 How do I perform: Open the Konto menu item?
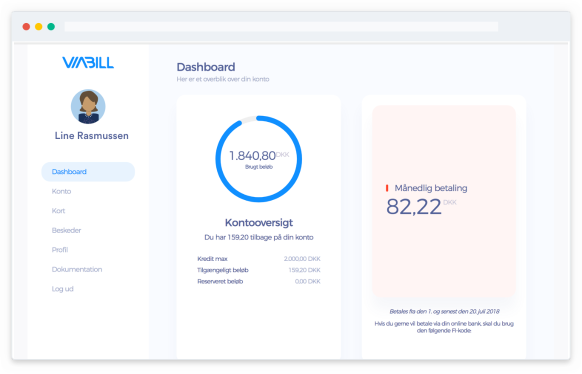coord(61,191)
